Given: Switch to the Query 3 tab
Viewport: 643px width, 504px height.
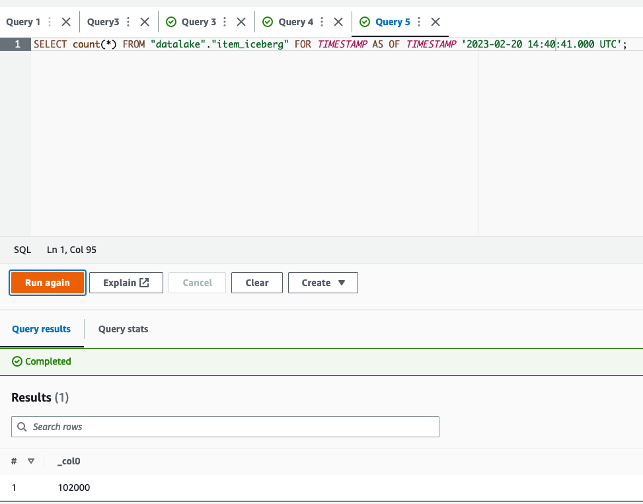Looking at the screenshot, I should [198, 22].
